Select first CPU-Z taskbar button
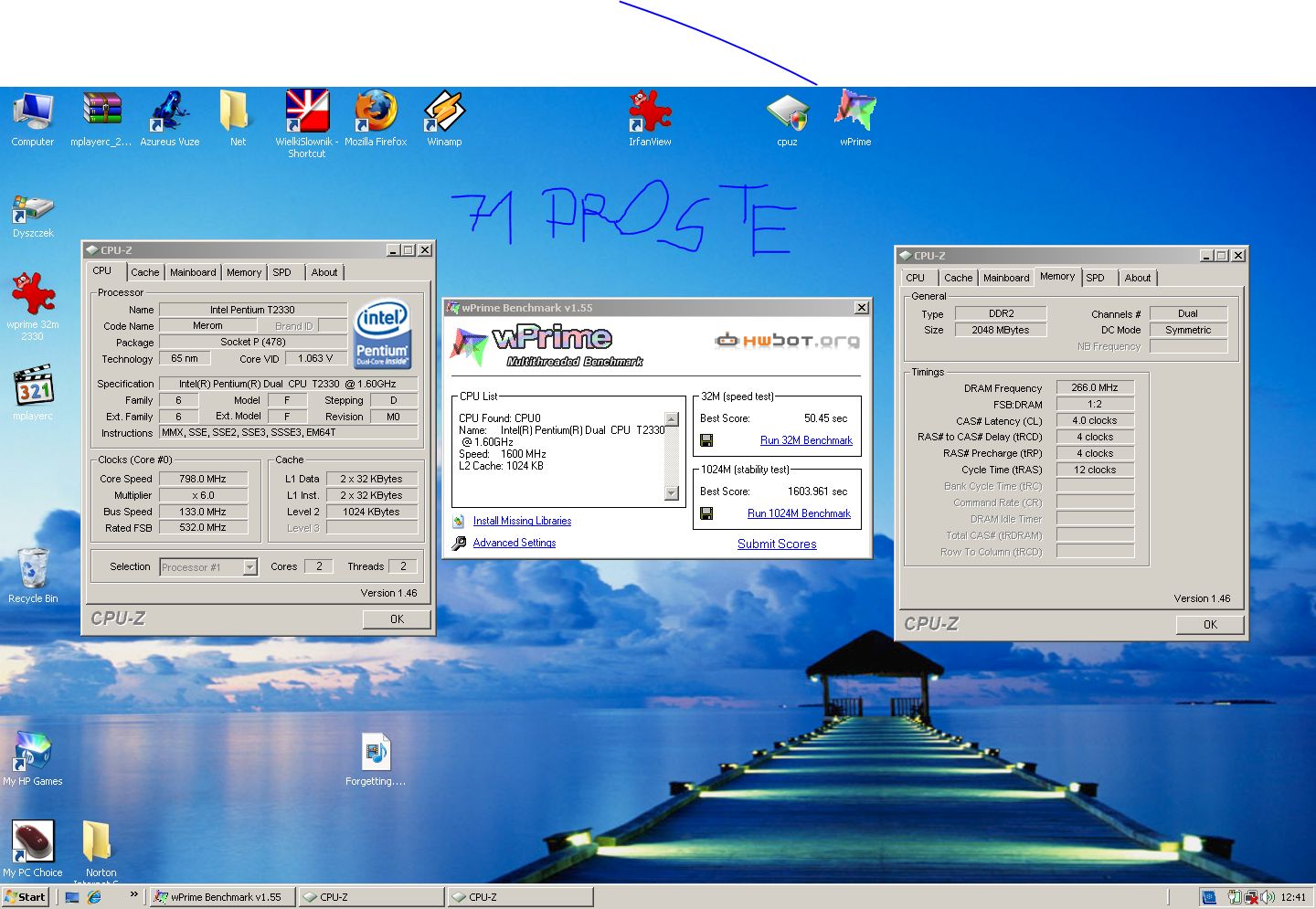1316x909 pixels. pos(371,897)
